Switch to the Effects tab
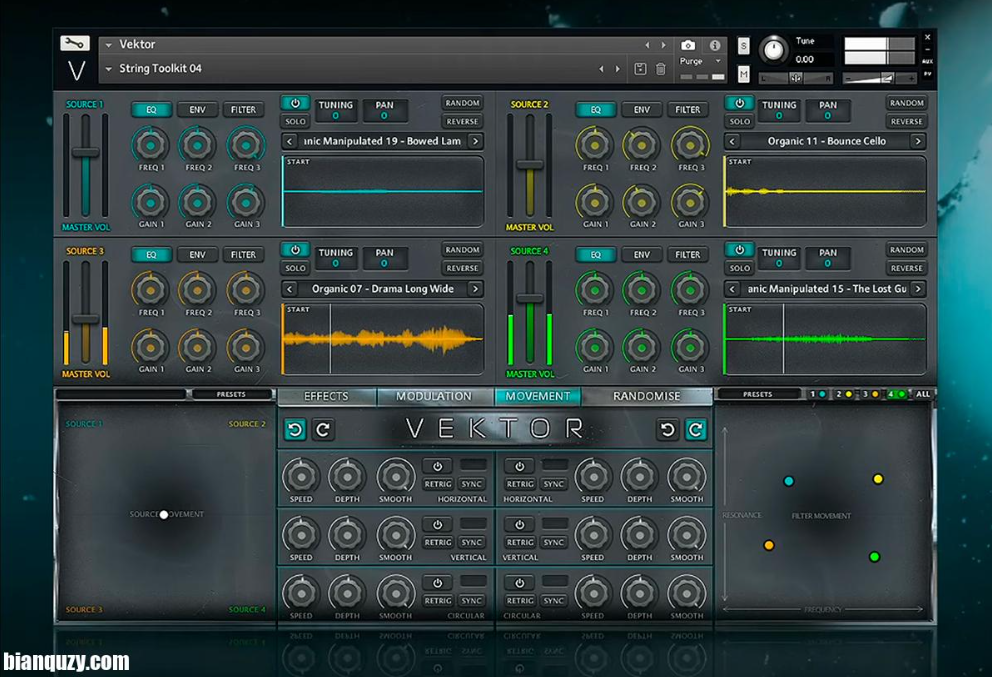This screenshot has width=992, height=677. (326, 396)
